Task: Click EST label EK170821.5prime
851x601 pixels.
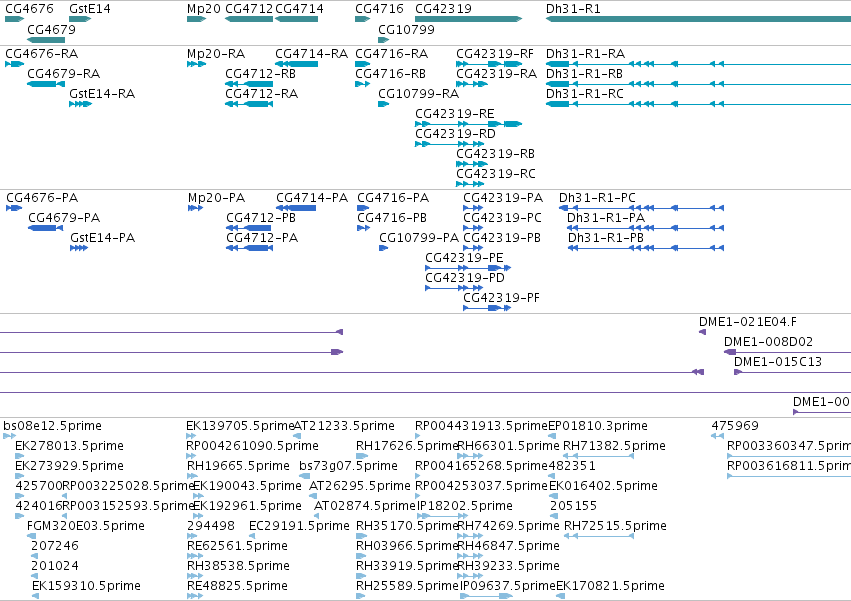Action: tap(610, 586)
